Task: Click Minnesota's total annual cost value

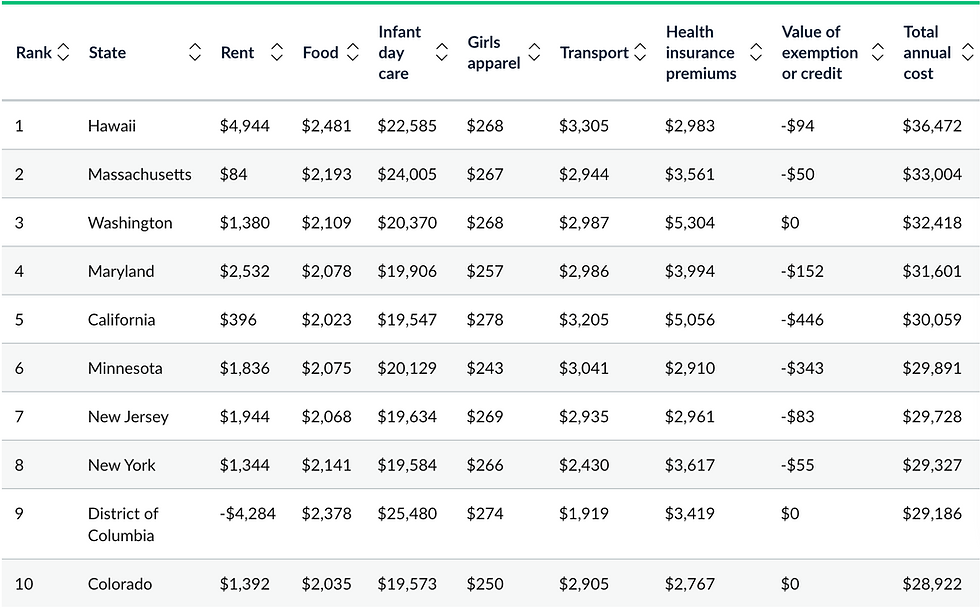Action: click(x=932, y=368)
